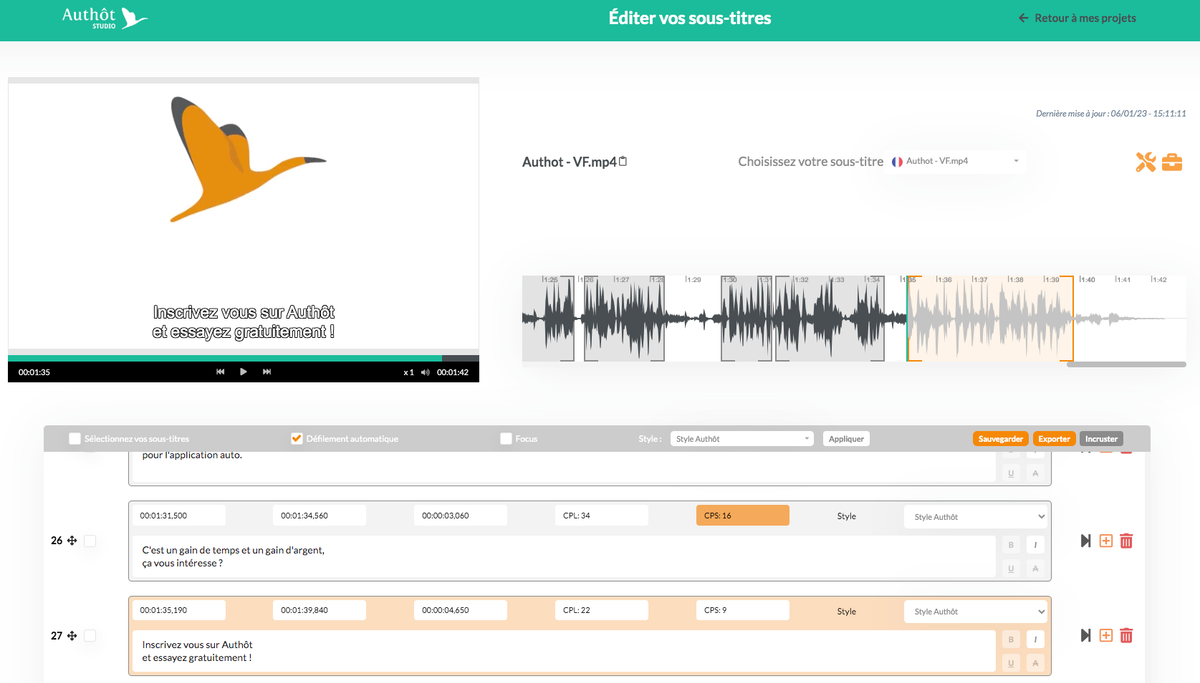Click Retour à mes projets link
1200x683 pixels.
pyautogui.click(x=1077, y=18)
